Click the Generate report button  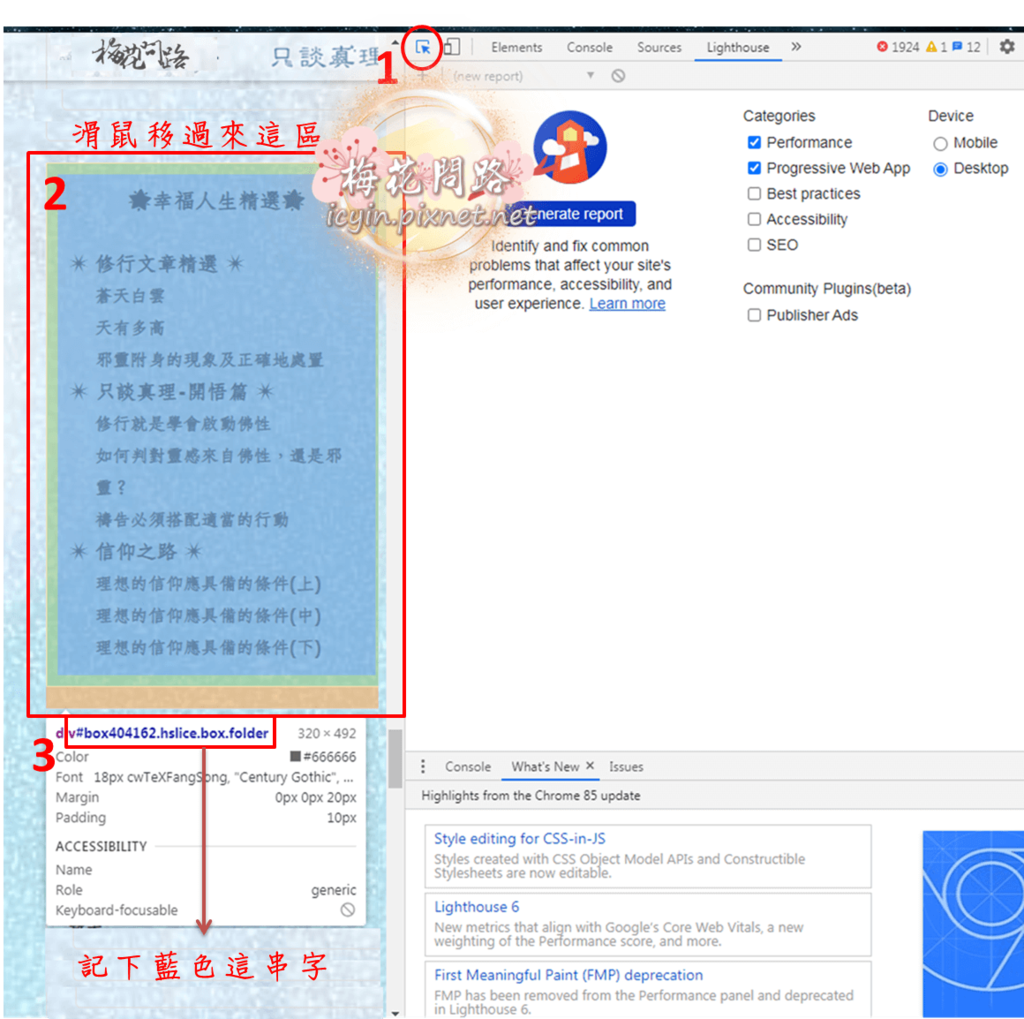tap(571, 214)
